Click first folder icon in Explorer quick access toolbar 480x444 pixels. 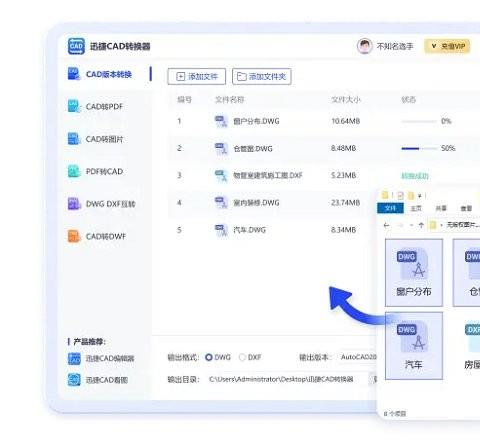(385, 195)
